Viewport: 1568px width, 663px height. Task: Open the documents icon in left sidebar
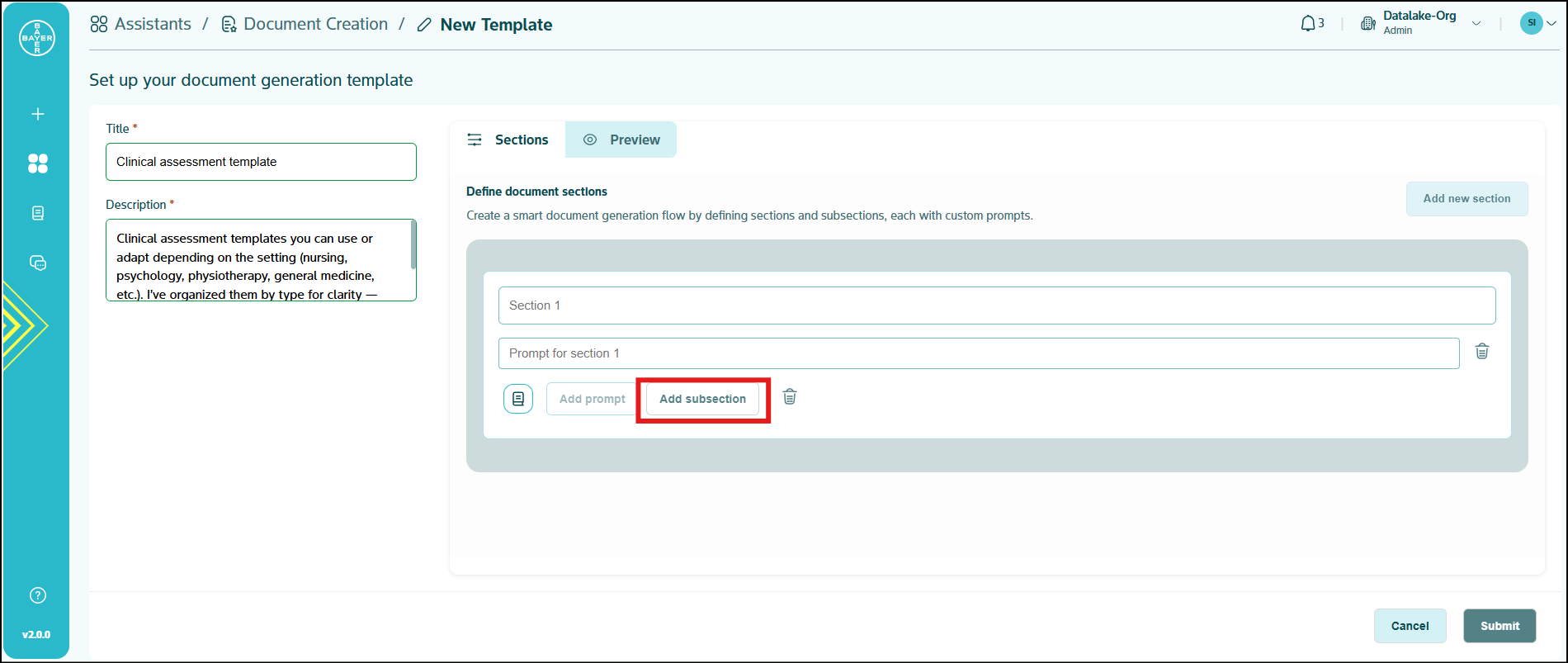tap(38, 213)
